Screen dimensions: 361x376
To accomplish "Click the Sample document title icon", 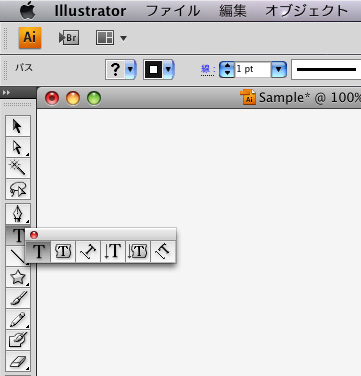I will coord(248,97).
